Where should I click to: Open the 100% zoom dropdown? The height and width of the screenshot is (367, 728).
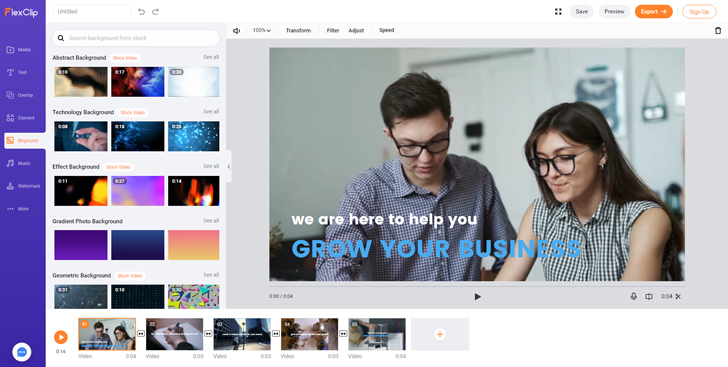tap(261, 31)
